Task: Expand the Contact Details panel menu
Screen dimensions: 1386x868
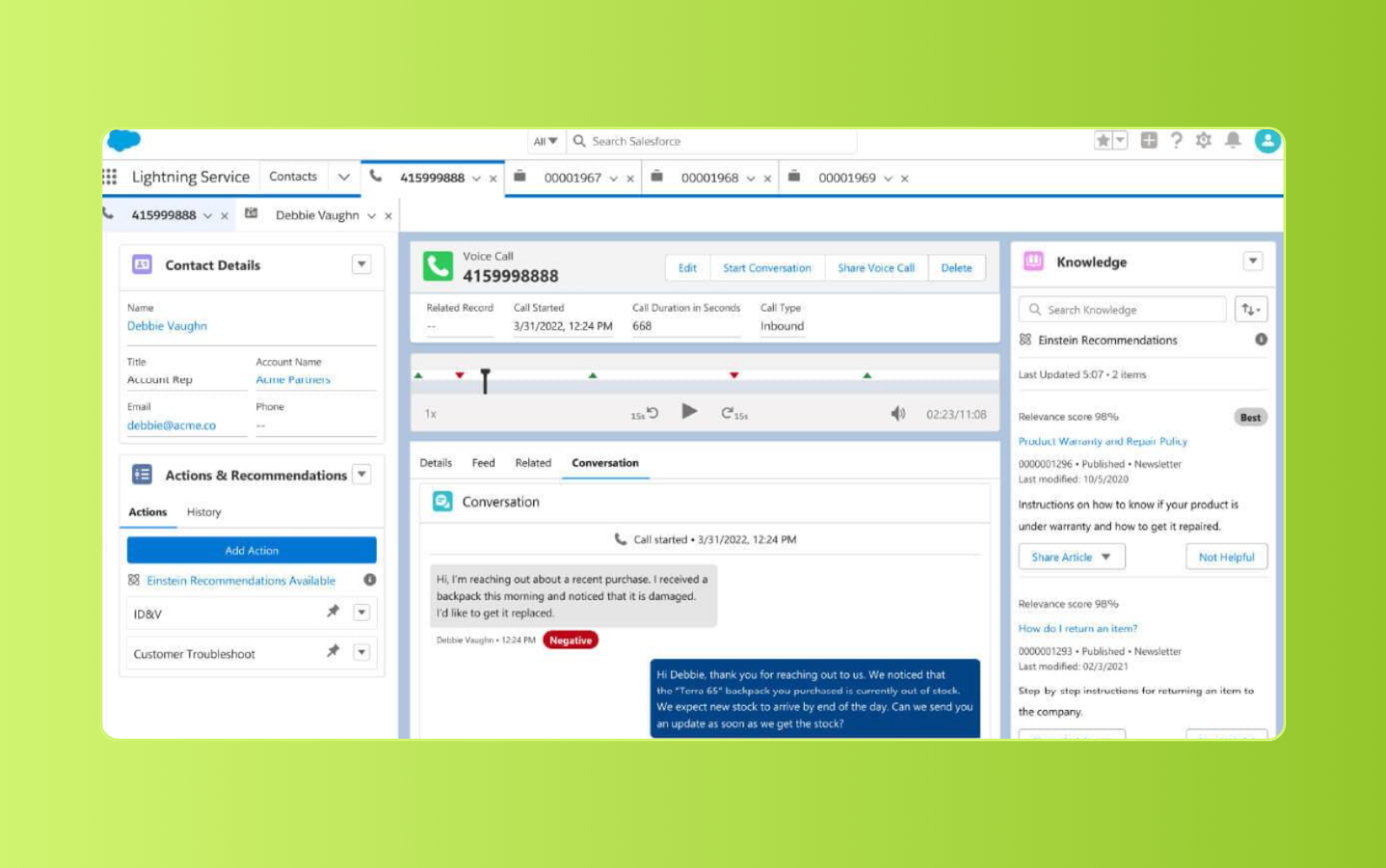Action: point(362,264)
